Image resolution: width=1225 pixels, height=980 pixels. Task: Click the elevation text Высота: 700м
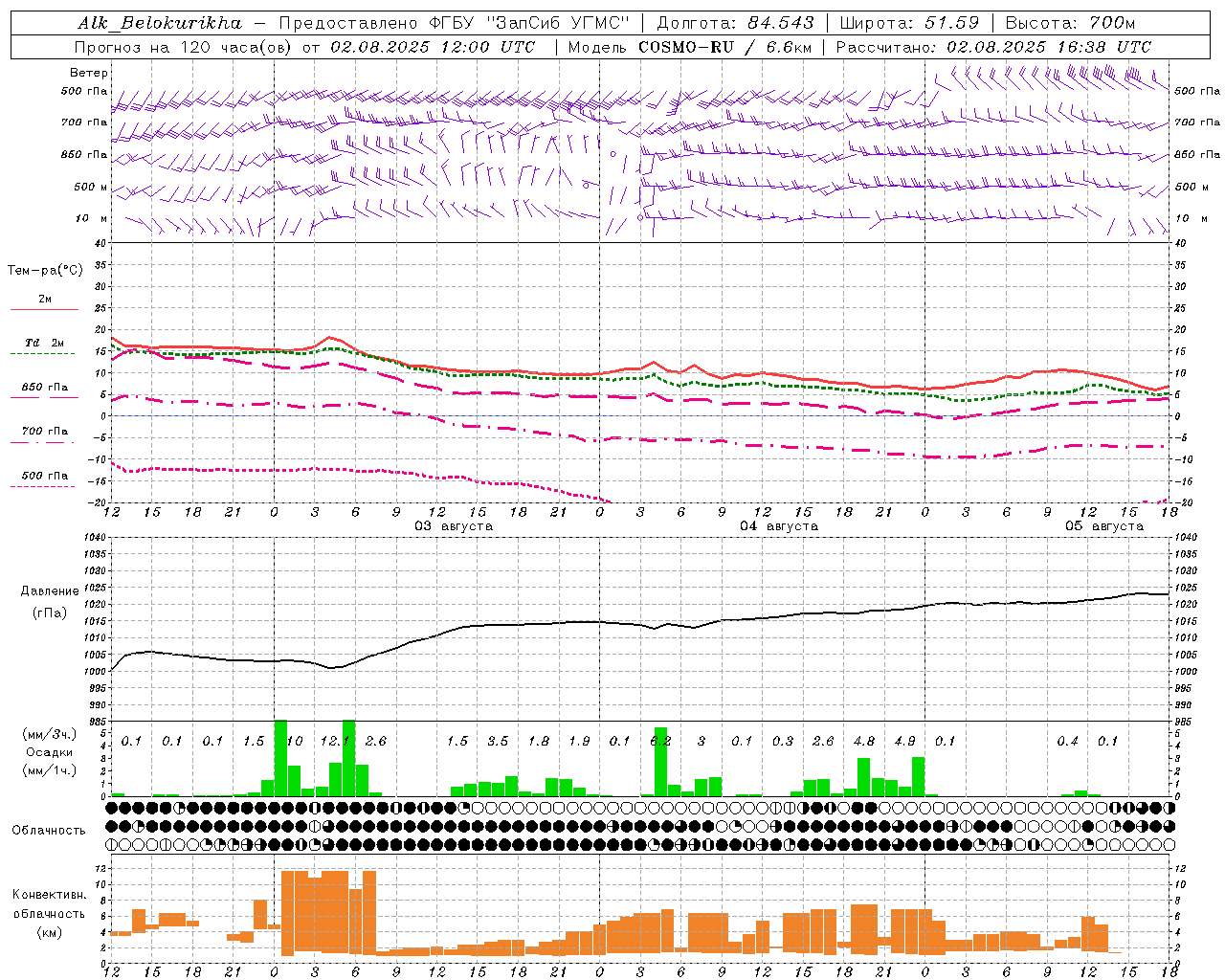pyautogui.click(x=1070, y=23)
